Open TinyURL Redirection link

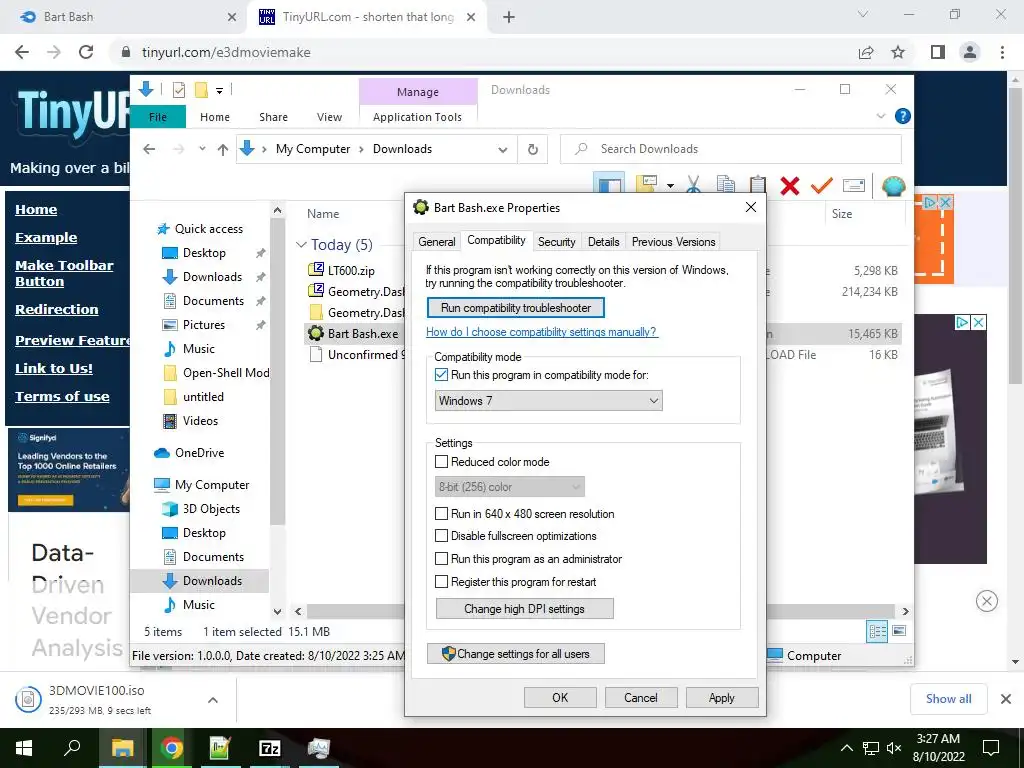pyautogui.click(x=57, y=310)
